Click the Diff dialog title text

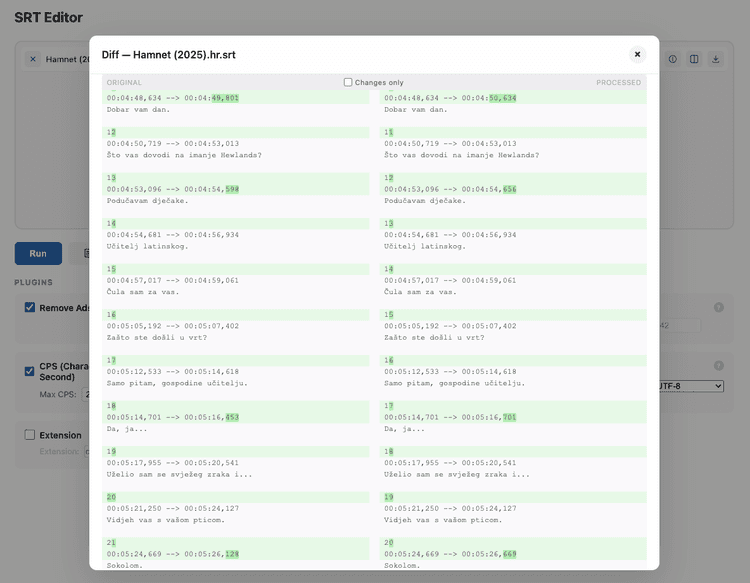(x=168, y=55)
